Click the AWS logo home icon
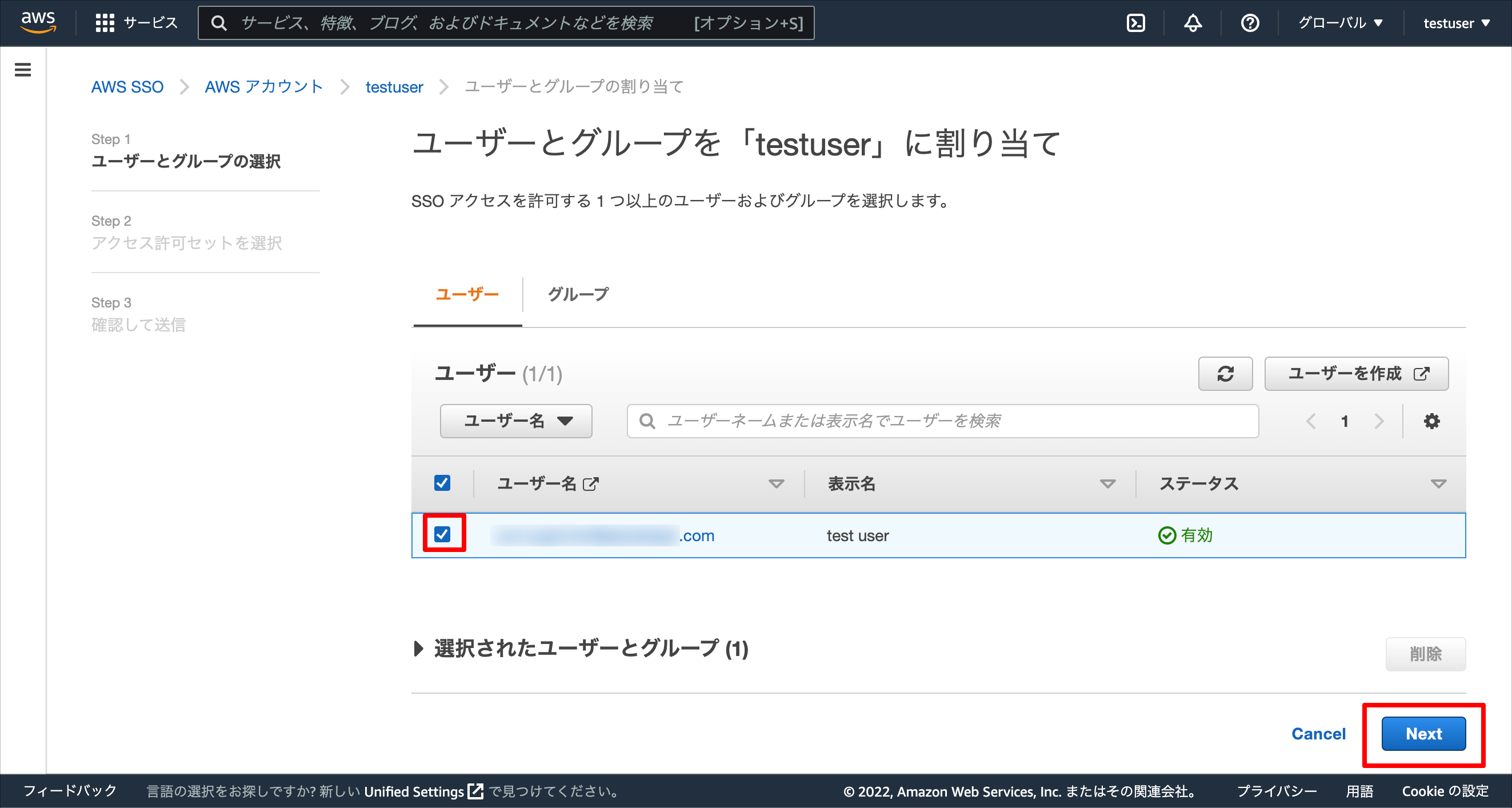This screenshot has height=808, width=1512. (x=38, y=22)
